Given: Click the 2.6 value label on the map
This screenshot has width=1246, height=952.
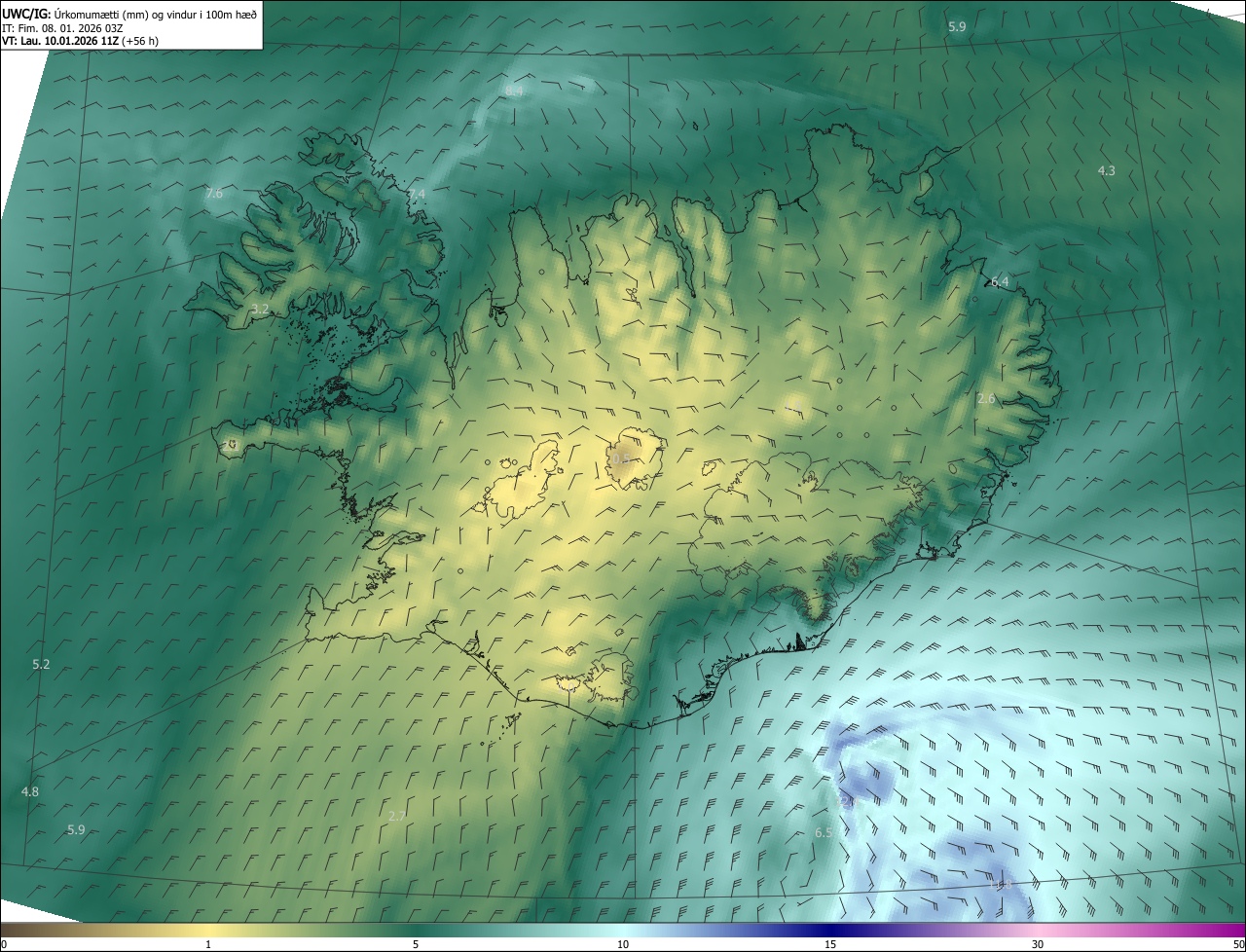Looking at the screenshot, I should [x=986, y=399].
